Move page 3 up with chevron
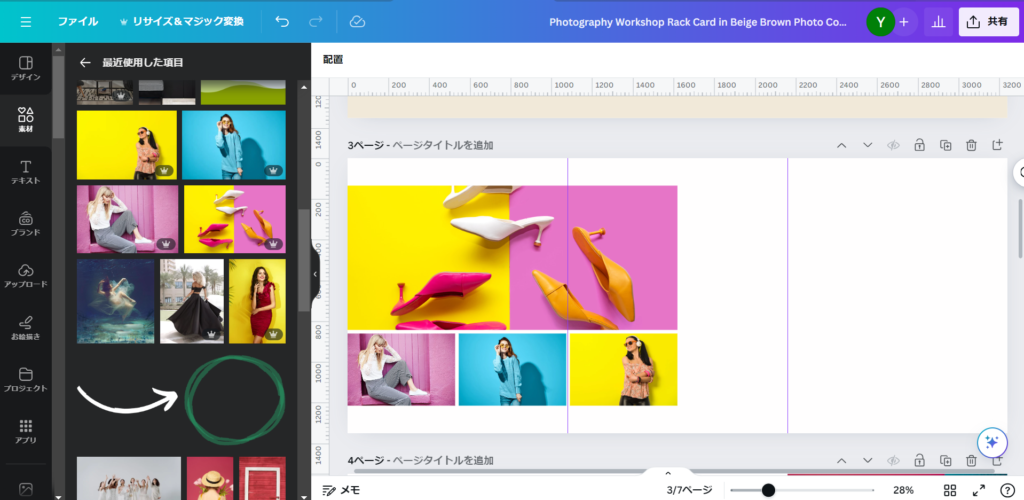1024x500 pixels. click(x=841, y=145)
